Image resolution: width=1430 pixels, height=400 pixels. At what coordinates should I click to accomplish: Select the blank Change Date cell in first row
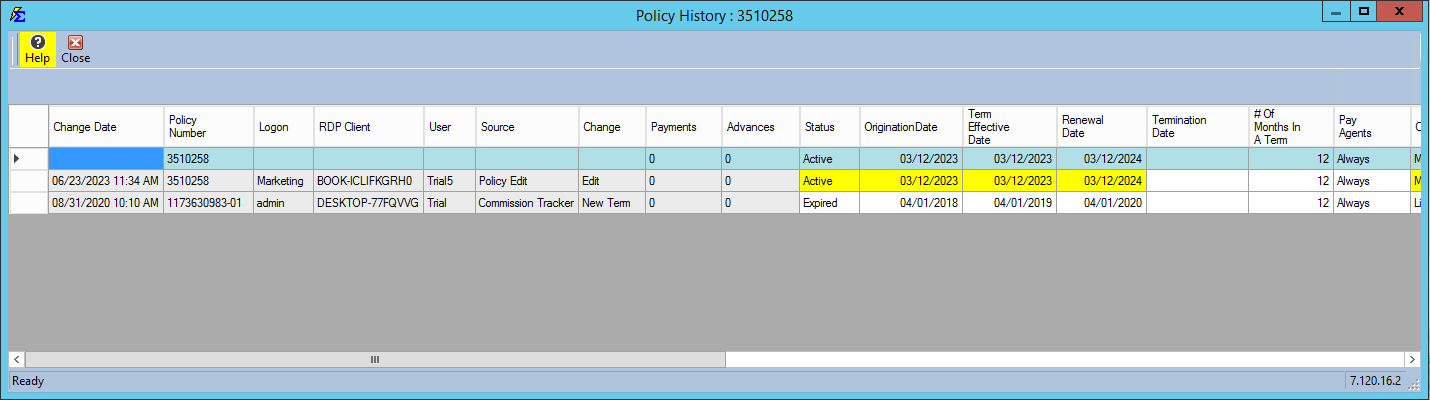[107, 159]
